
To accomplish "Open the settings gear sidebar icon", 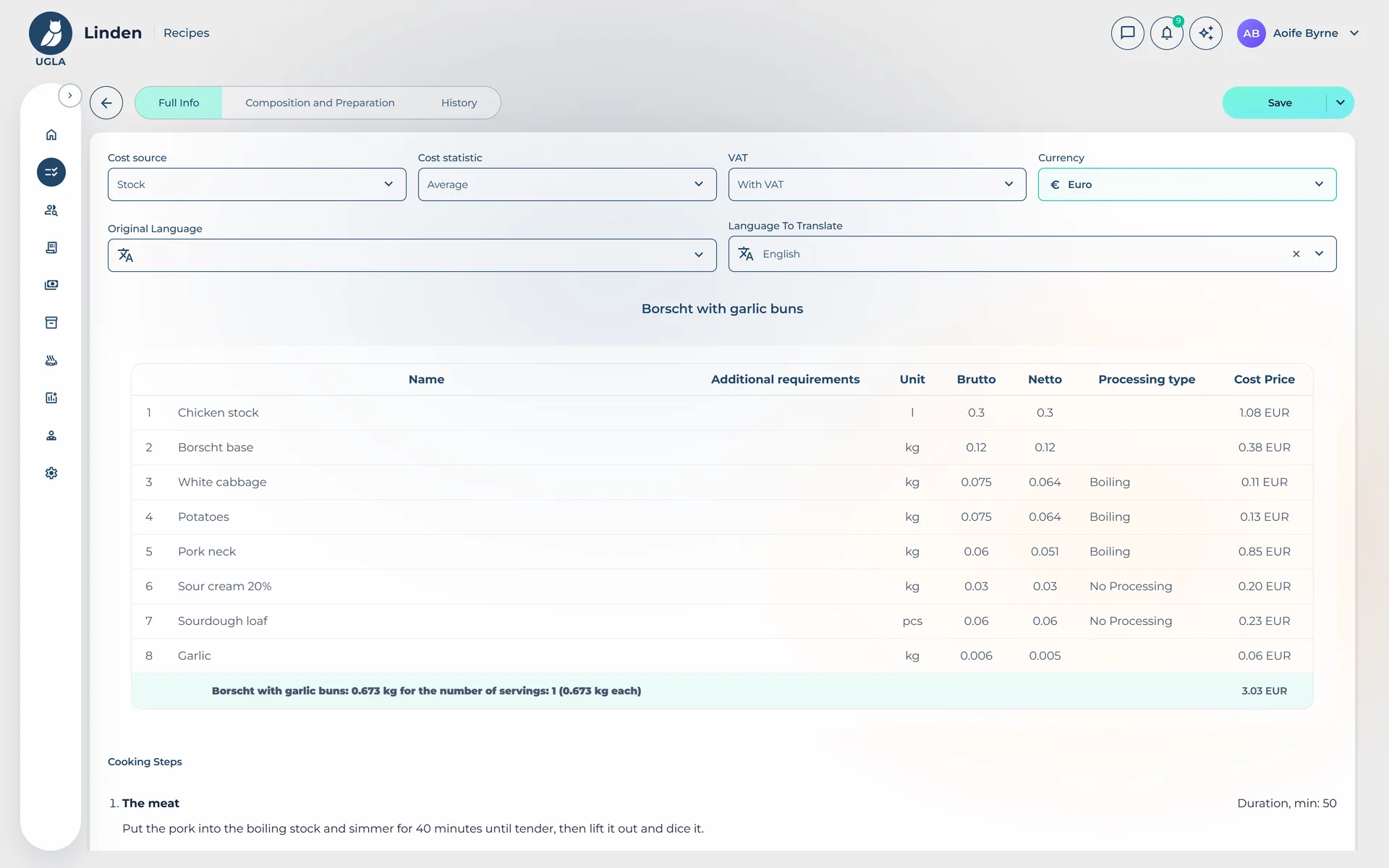I will tap(51, 473).
